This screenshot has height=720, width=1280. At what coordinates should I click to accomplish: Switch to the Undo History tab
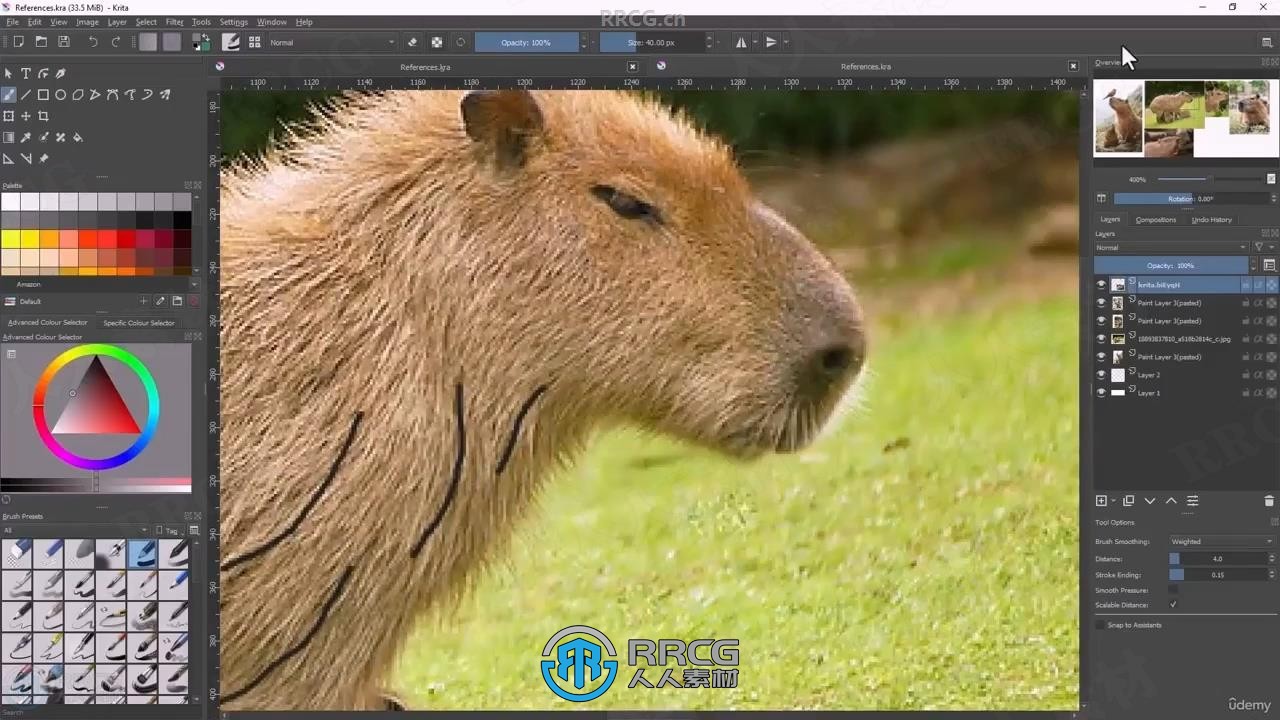[x=1212, y=219]
